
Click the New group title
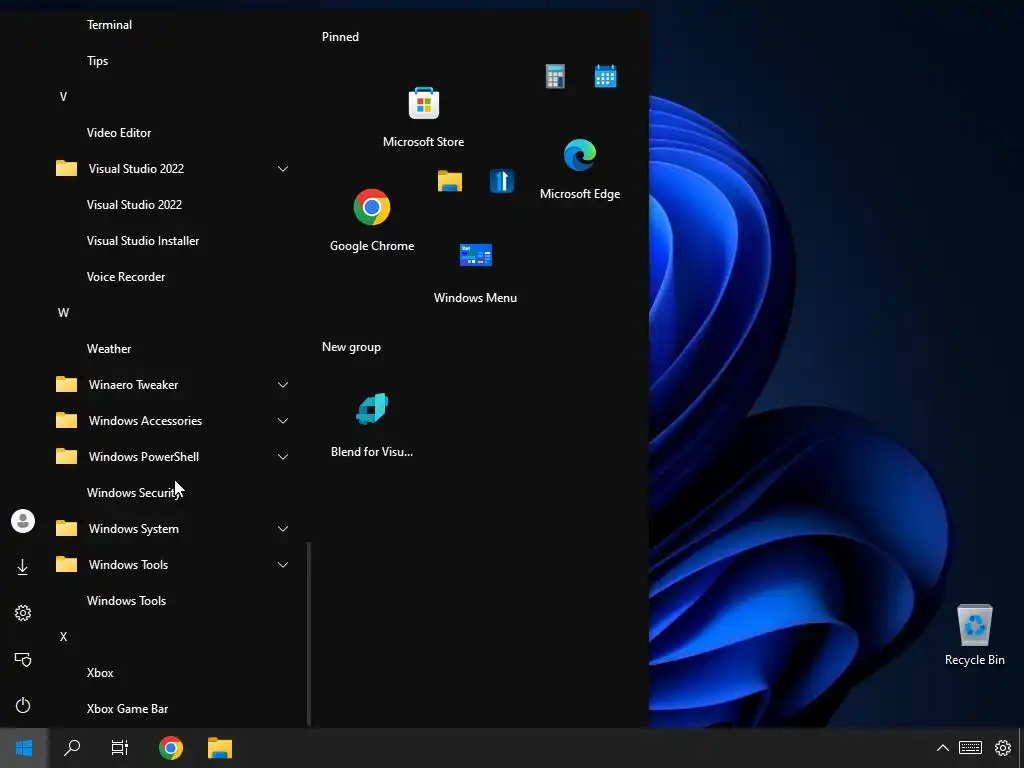[x=351, y=347]
